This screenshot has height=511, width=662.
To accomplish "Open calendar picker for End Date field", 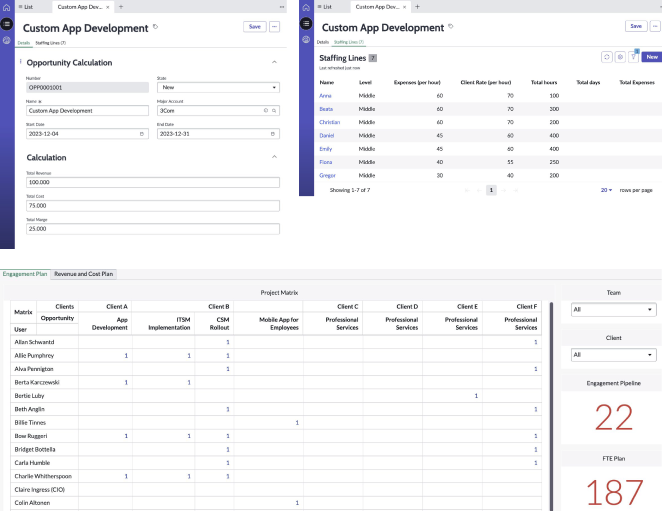I will (274, 133).
